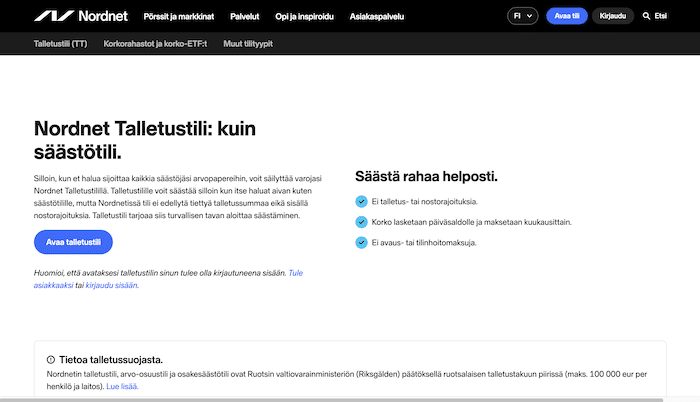Click text Ei talletus- tai nostorajoituksia.

click(x=425, y=202)
